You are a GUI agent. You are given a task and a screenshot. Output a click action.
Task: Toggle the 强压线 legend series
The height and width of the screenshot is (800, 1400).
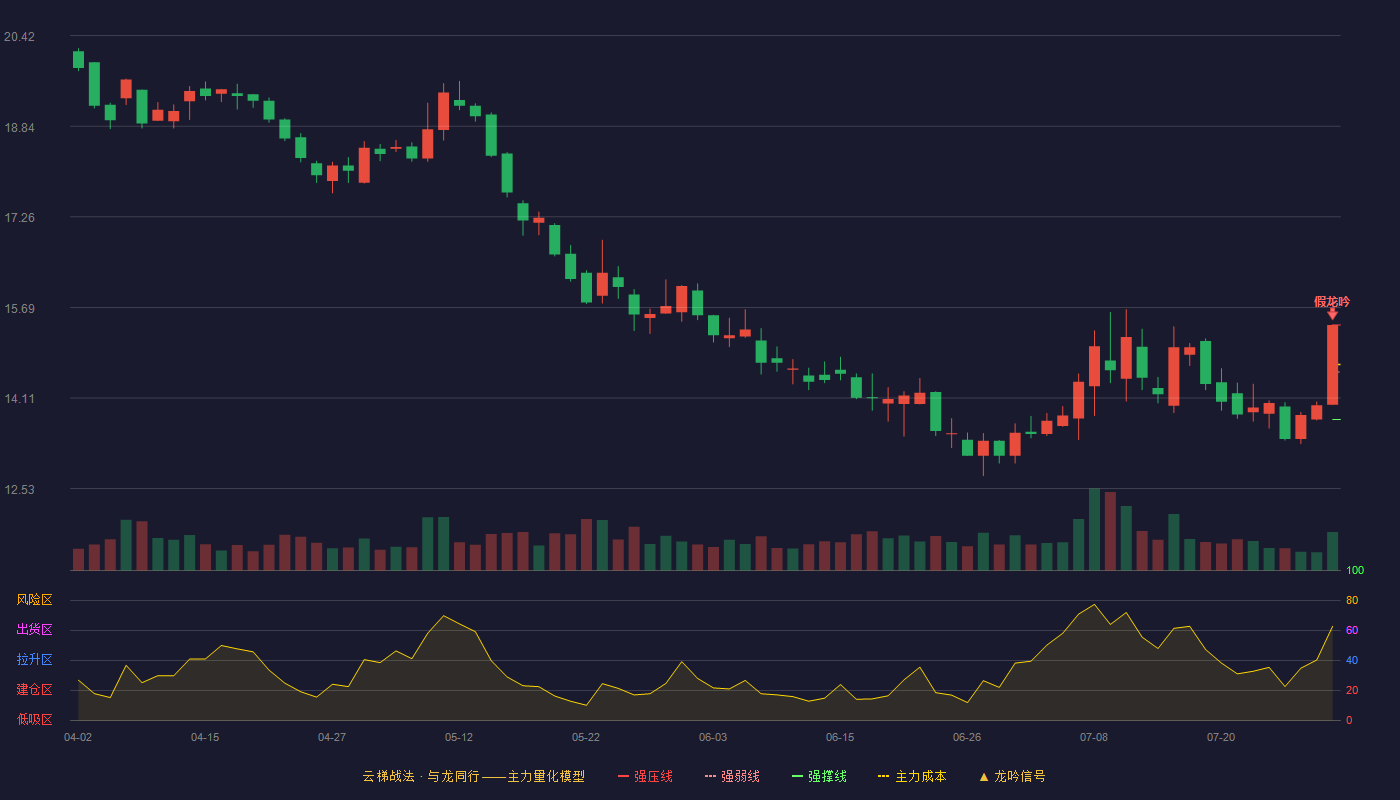(x=645, y=776)
